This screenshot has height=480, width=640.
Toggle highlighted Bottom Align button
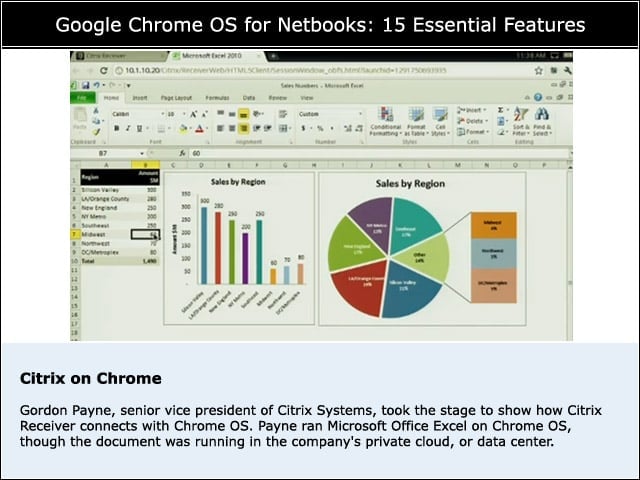tap(244, 113)
